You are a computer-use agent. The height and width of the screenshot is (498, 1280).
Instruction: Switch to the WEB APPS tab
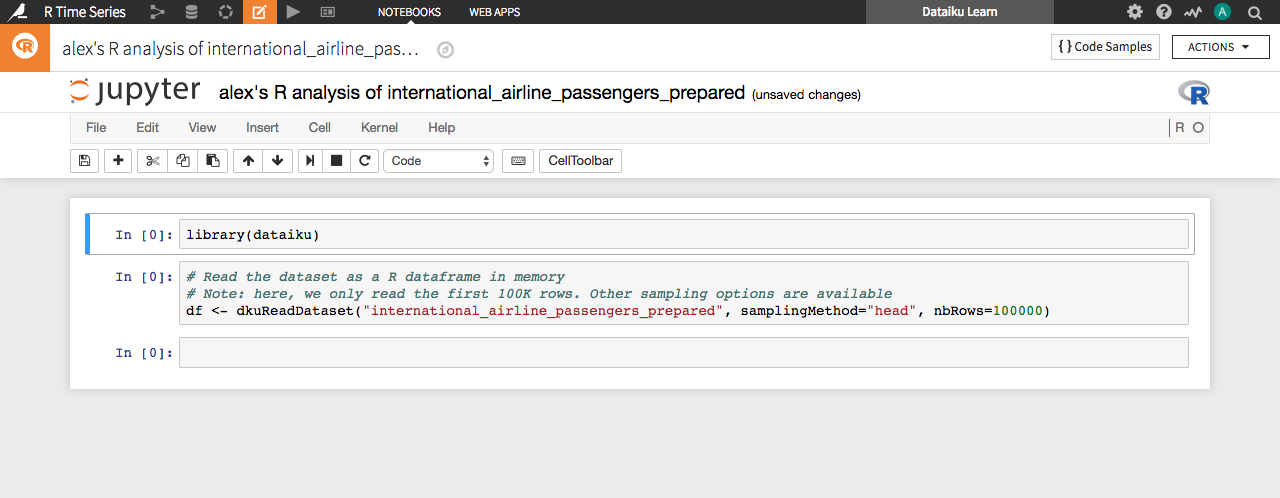pyautogui.click(x=494, y=12)
